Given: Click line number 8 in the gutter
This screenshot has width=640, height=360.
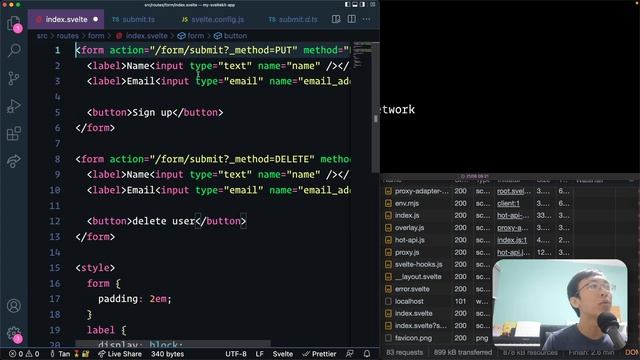Looking at the screenshot, I should coord(57,159).
